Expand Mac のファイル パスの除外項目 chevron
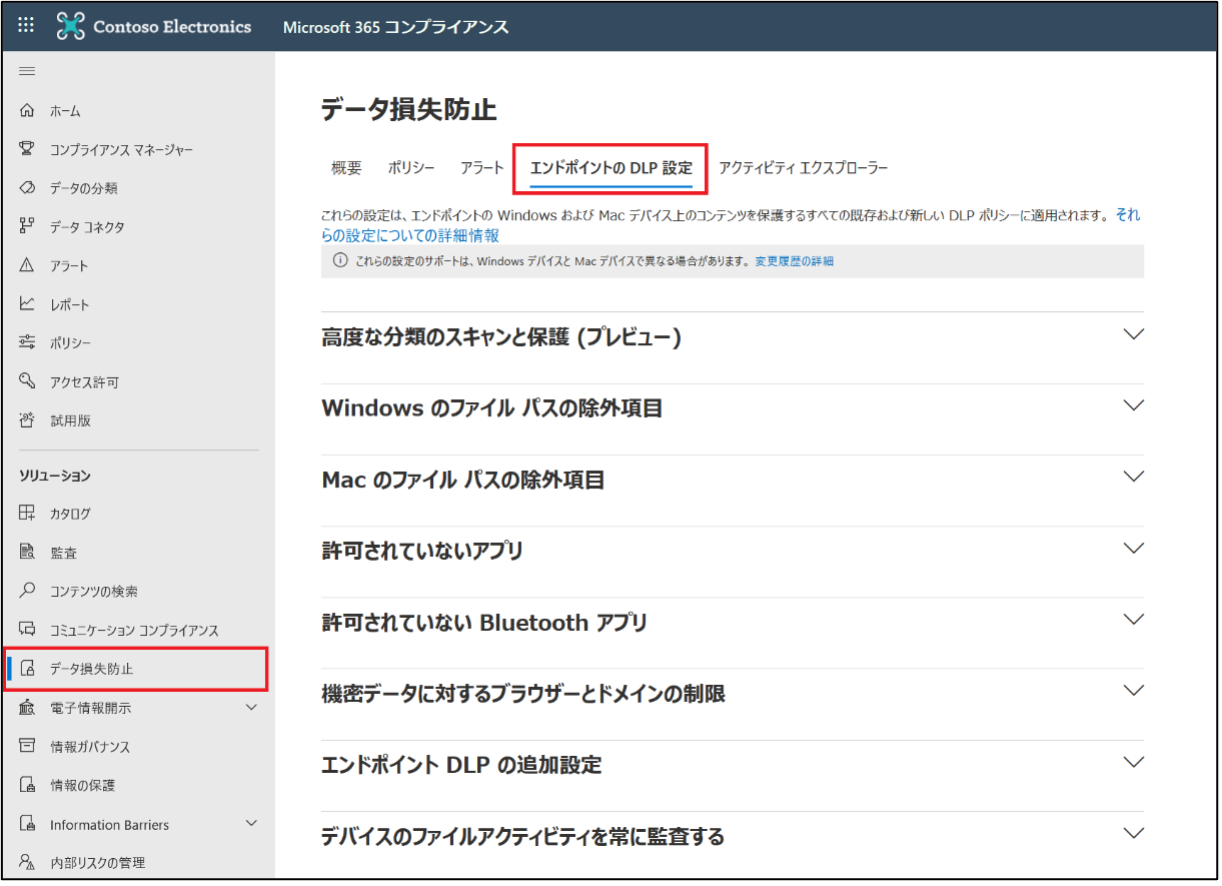 tap(1133, 477)
